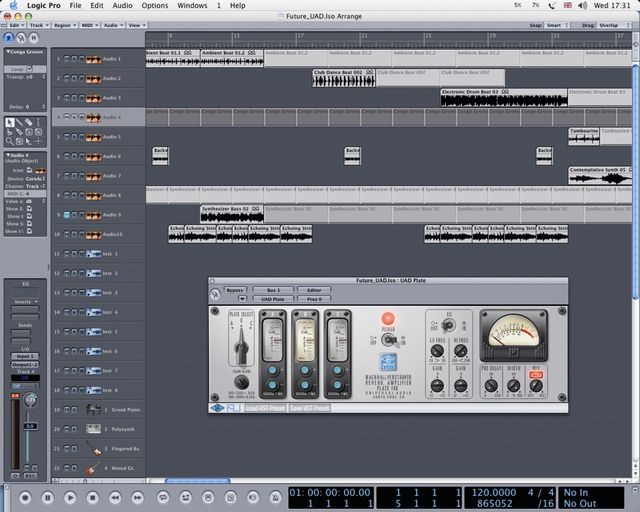Collapse the Conga Groove region parameters triangle

pos(7,52)
